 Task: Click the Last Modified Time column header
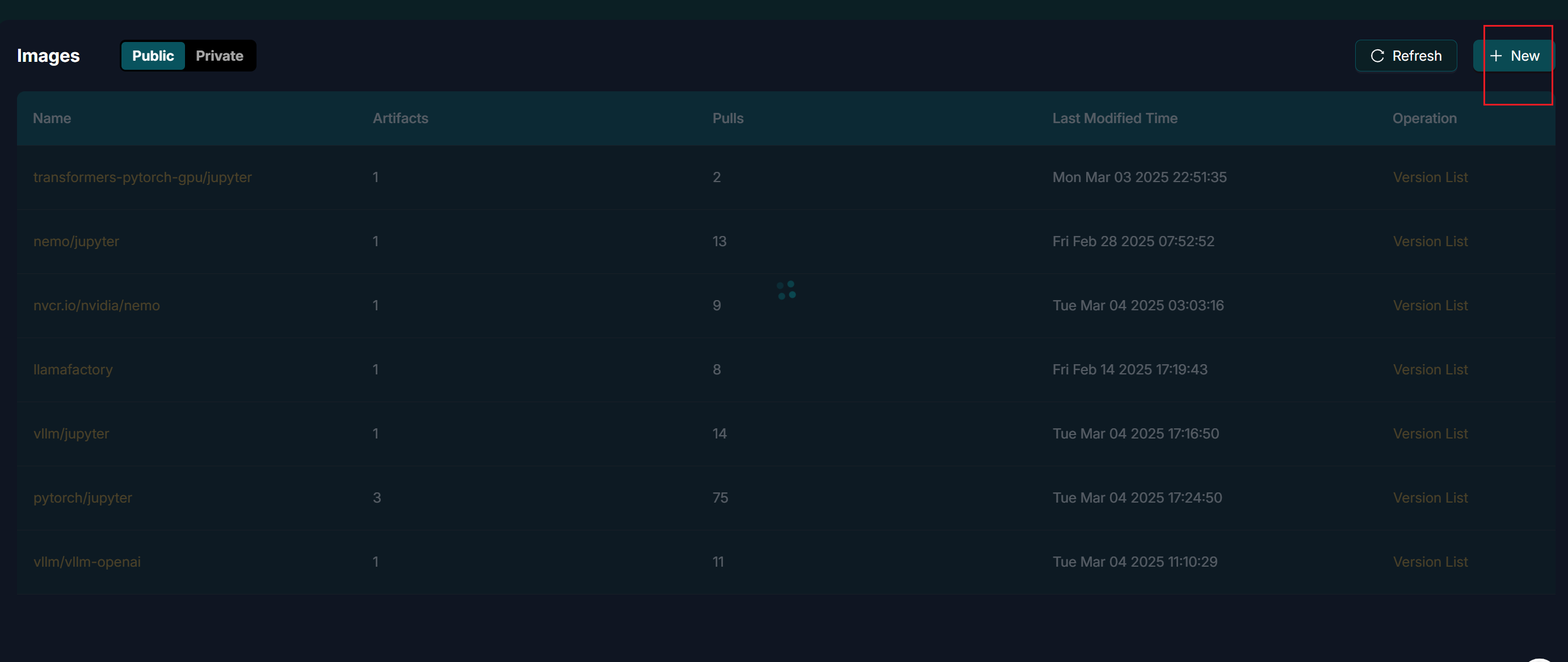(x=1115, y=119)
